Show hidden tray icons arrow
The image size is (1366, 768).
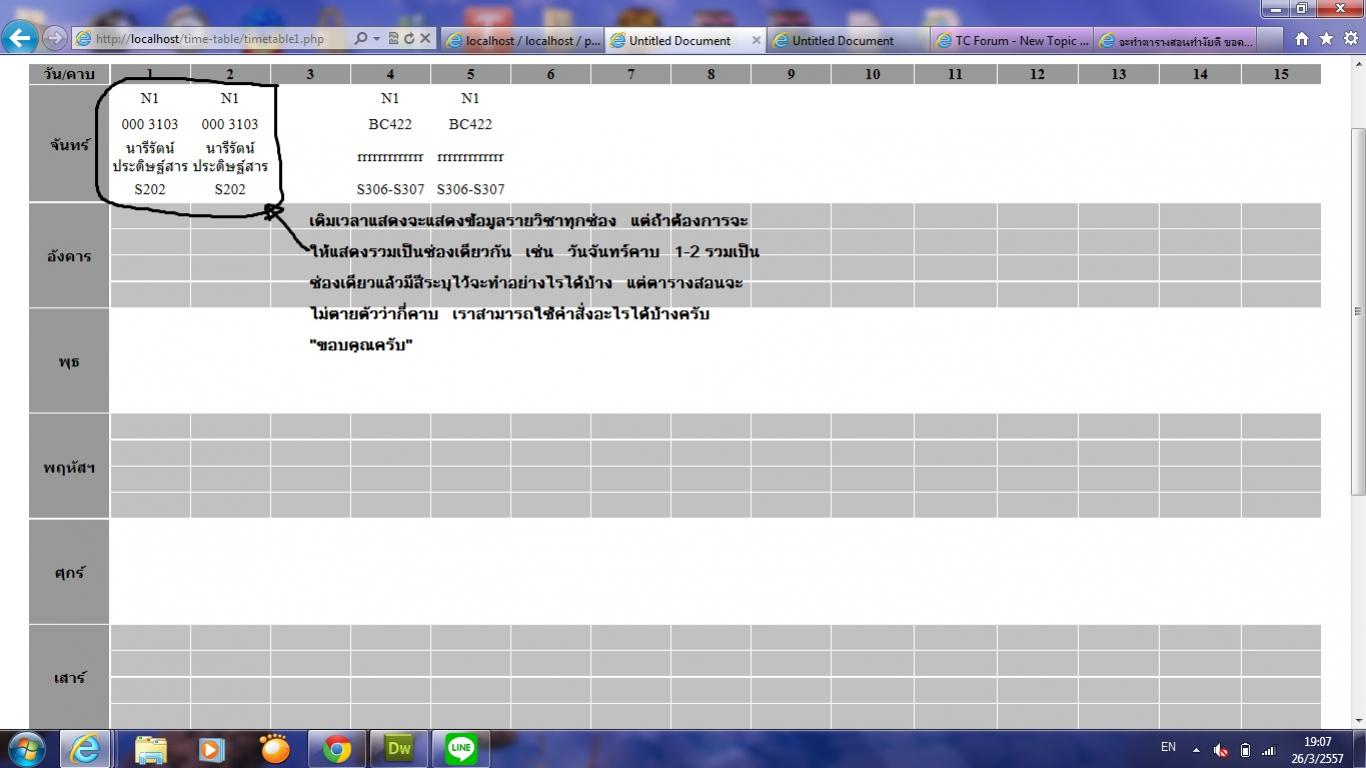1196,749
